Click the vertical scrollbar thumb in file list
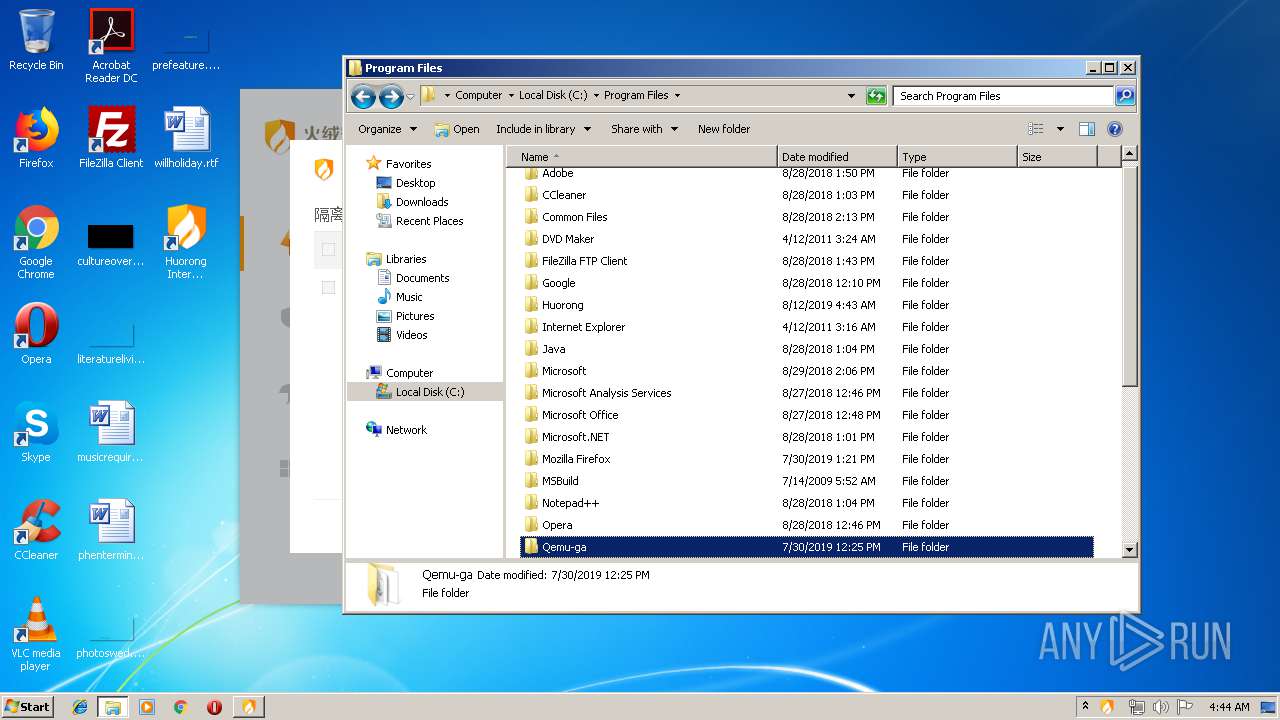This screenshot has width=1280, height=720. pos(1130,277)
